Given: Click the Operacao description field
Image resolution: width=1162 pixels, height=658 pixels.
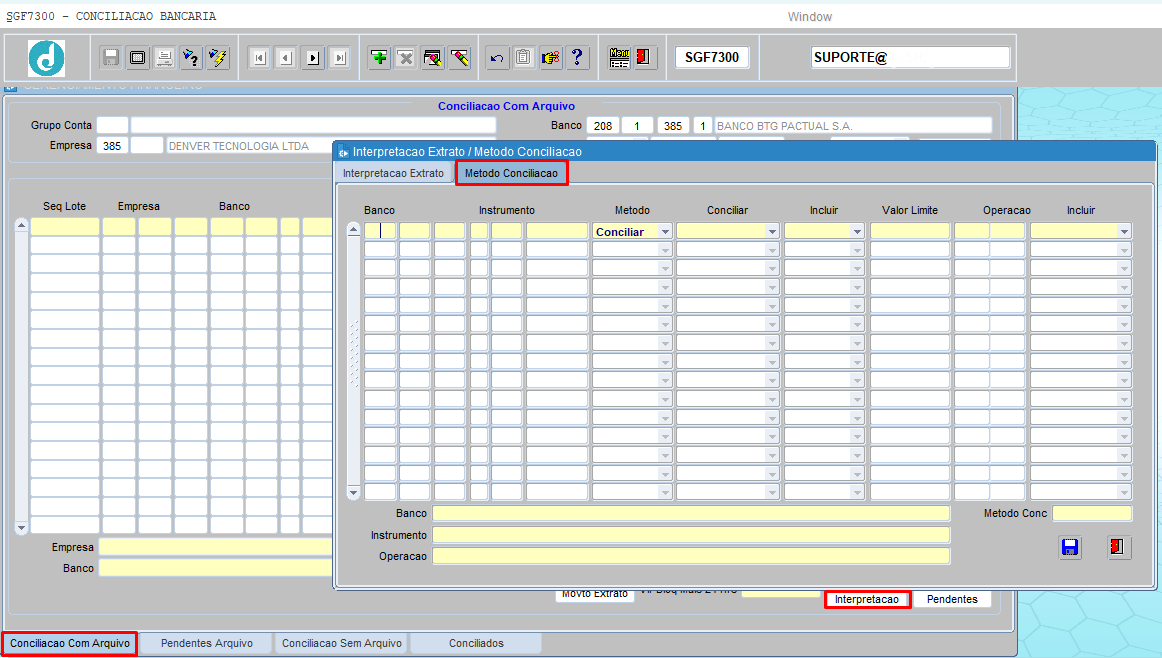Looking at the screenshot, I should [691, 556].
